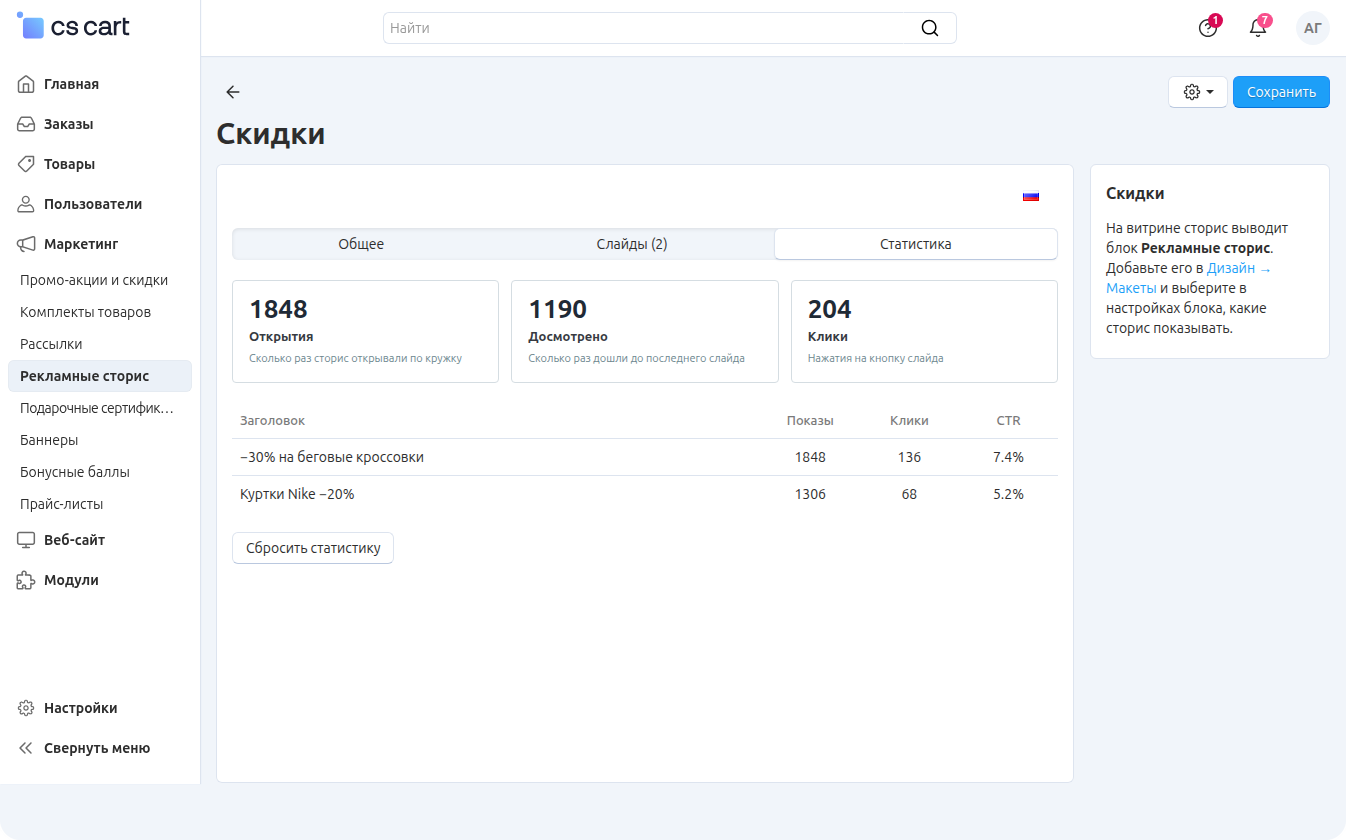Click the 7.4% CTR value
The width and height of the screenshot is (1346, 840).
pyautogui.click(x=1008, y=457)
